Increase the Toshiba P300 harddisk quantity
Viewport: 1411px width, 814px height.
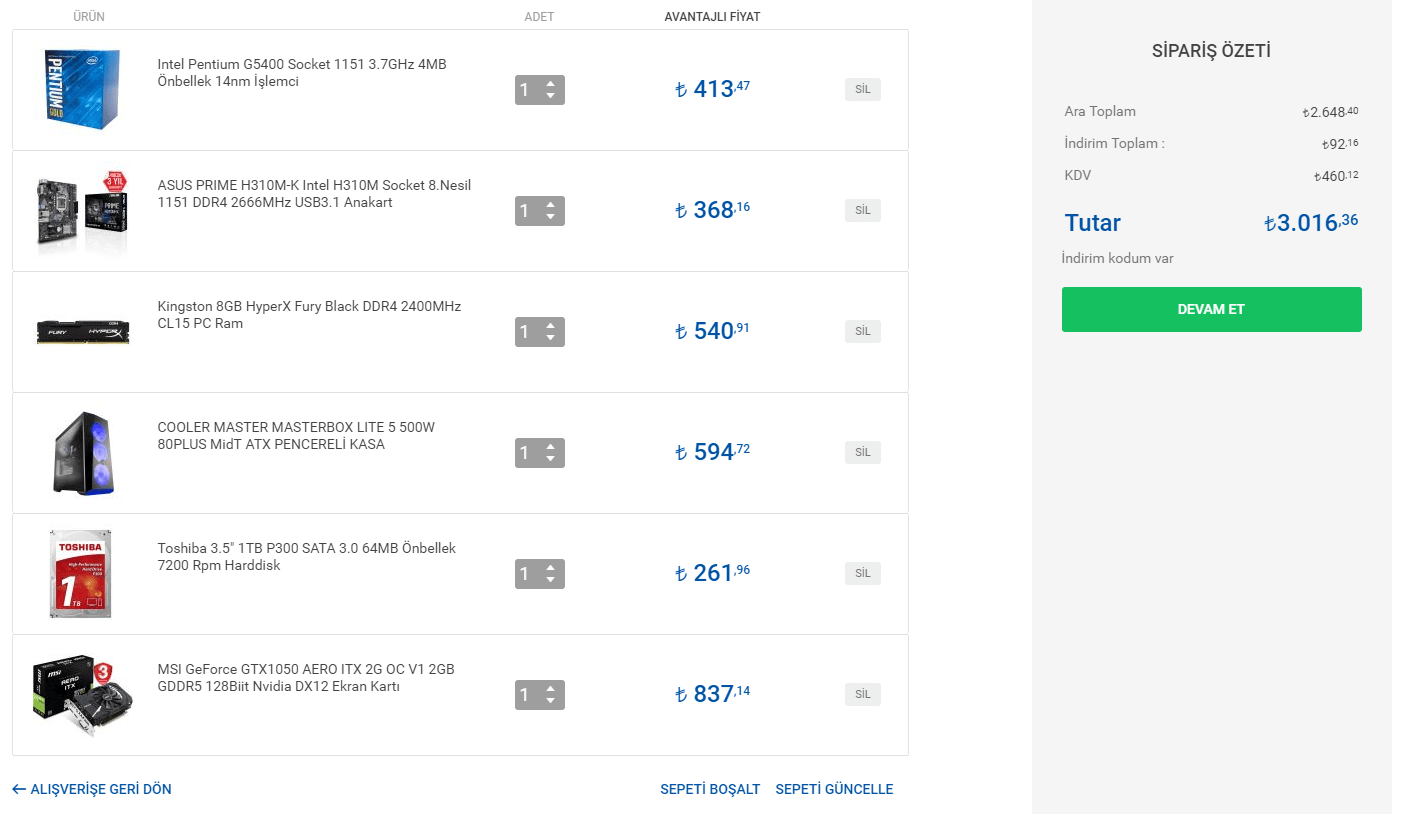click(550, 568)
